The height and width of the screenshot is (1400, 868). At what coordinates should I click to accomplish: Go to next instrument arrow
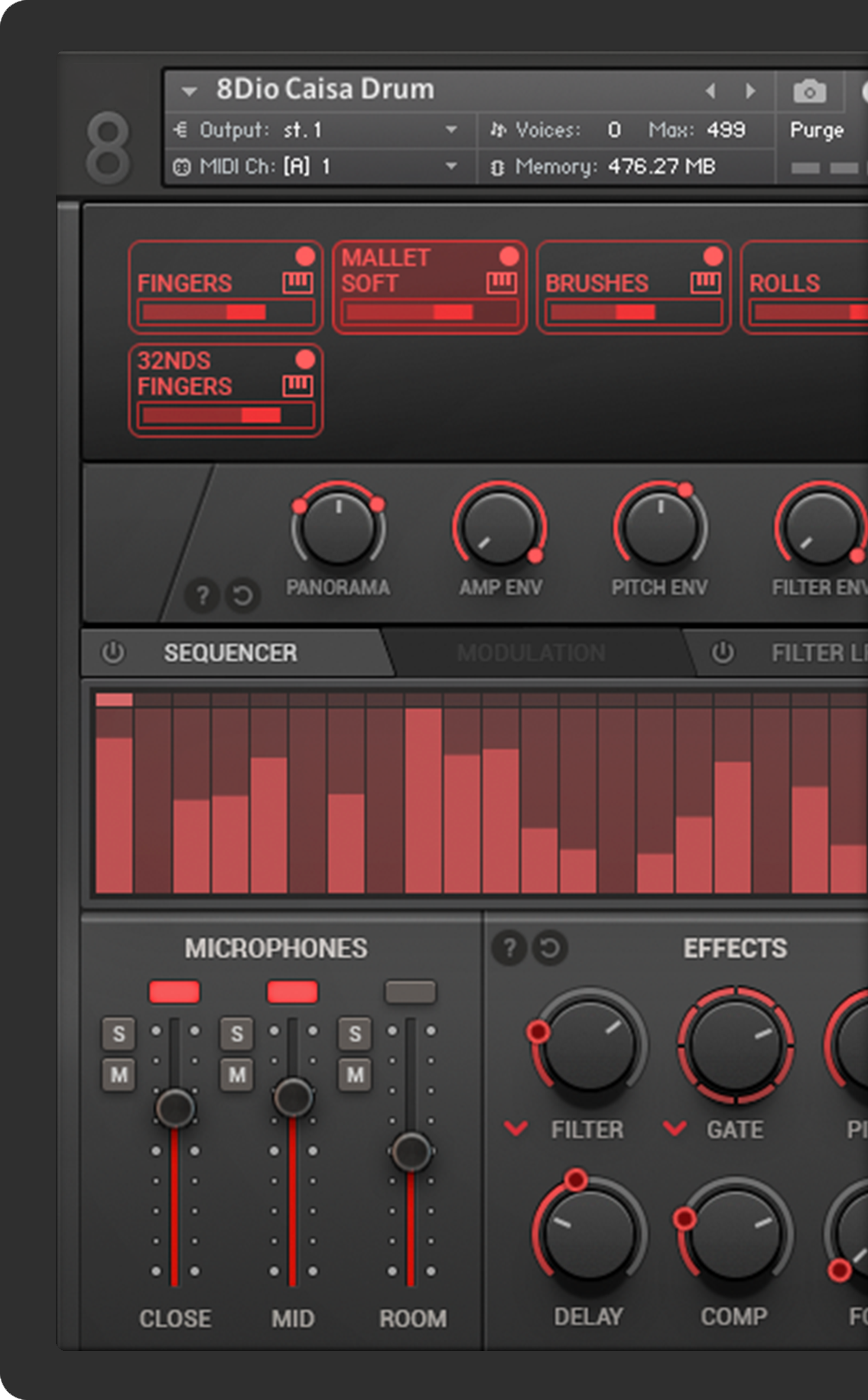click(751, 91)
